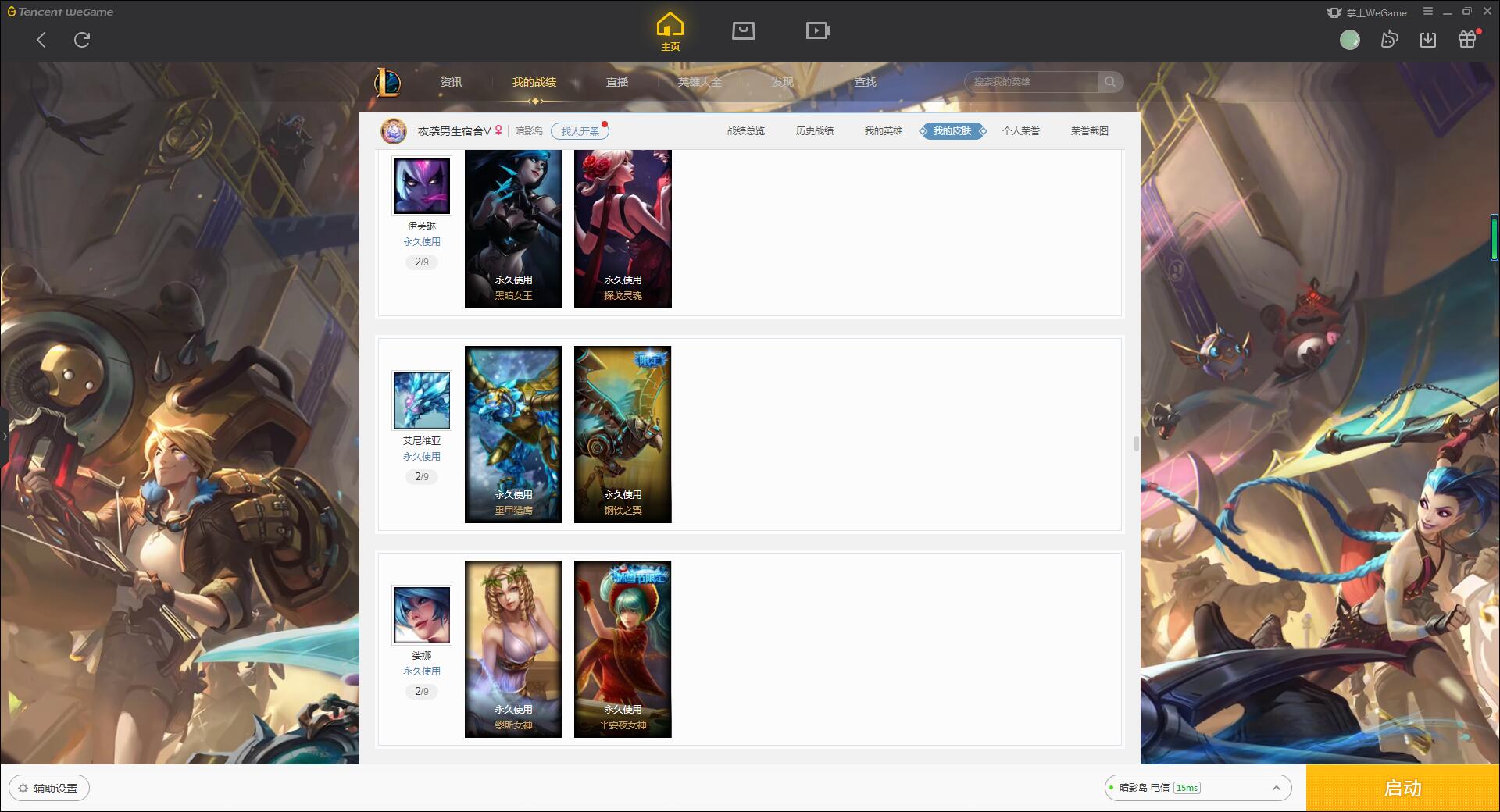Open the 我的英雄 sub-tab

(x=884, y=131)
